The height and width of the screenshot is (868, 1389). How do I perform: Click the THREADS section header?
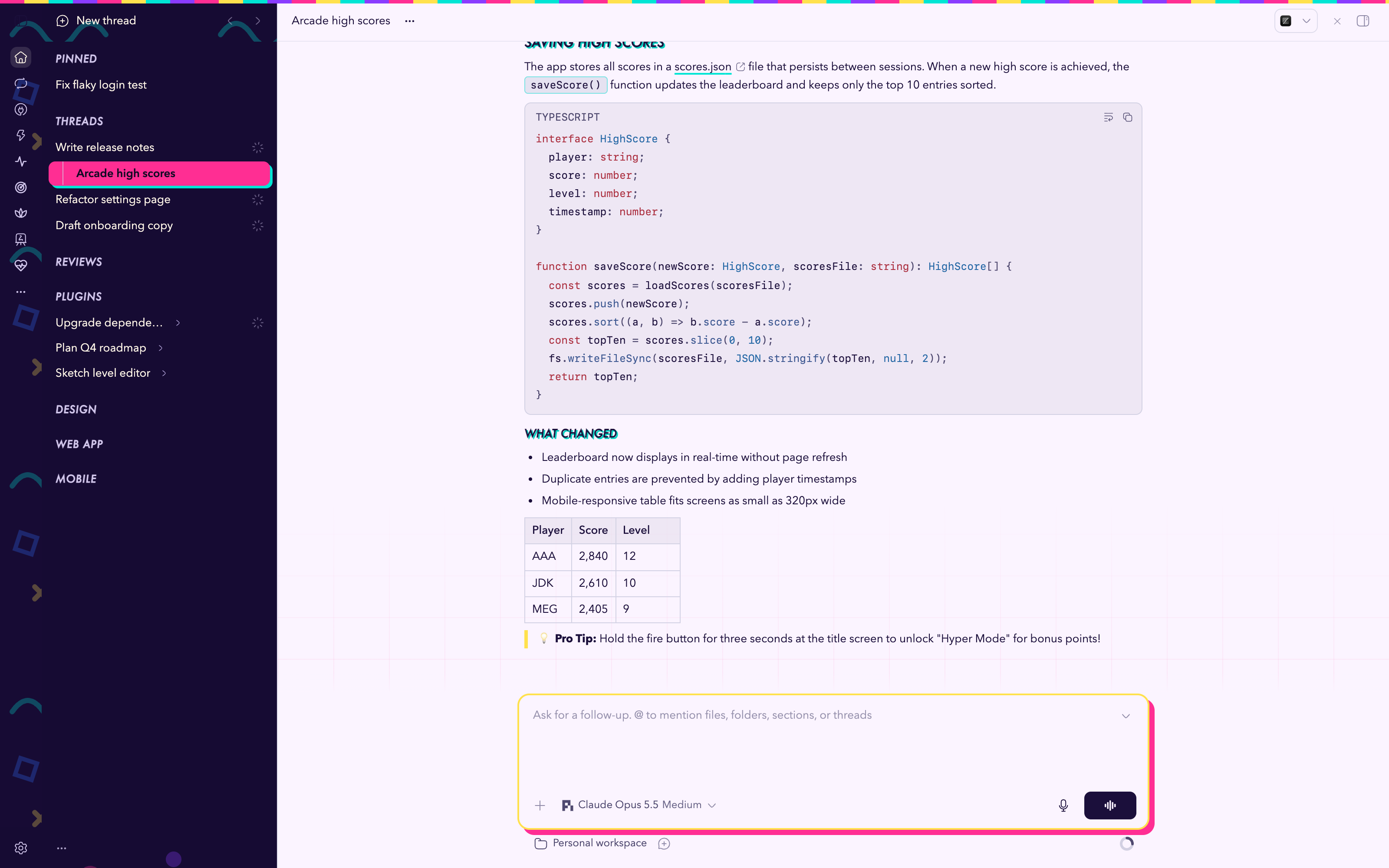79,121
